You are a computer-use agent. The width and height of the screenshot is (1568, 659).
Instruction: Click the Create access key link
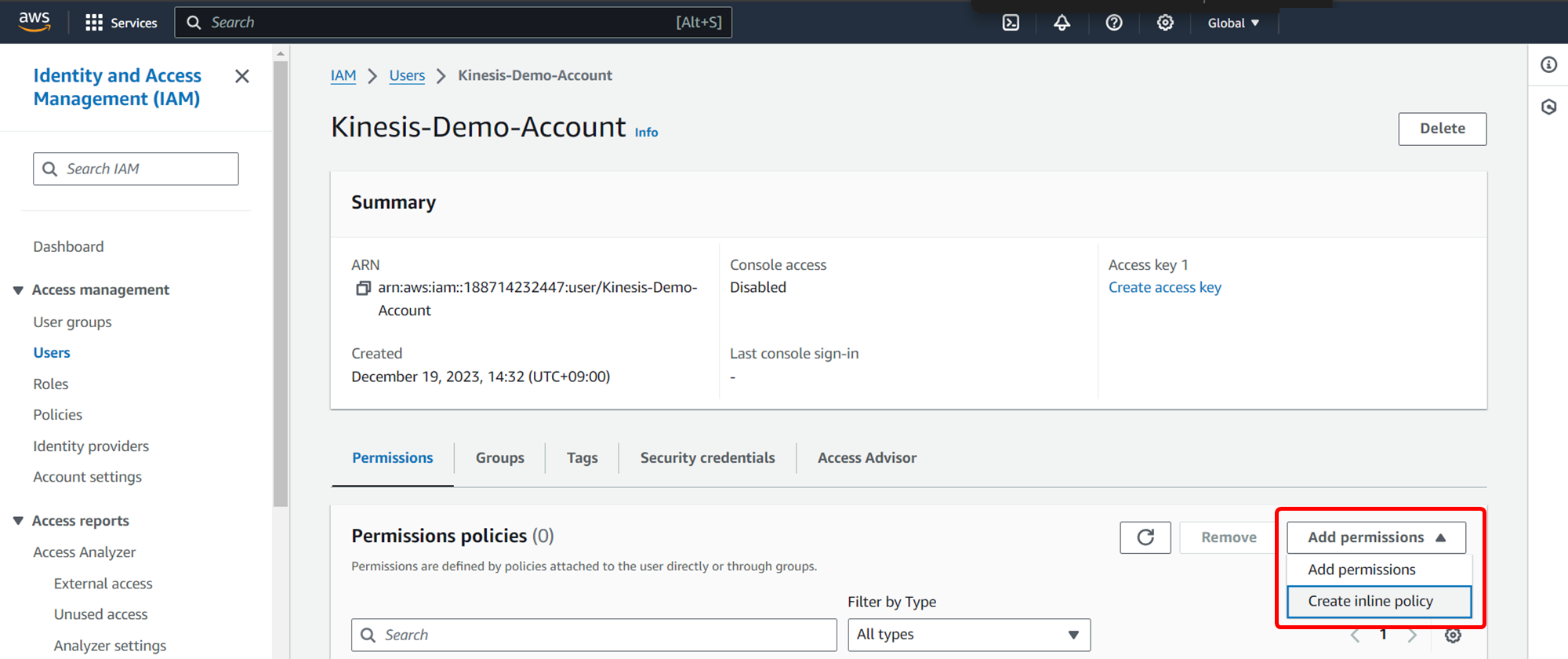(1164, 288)
